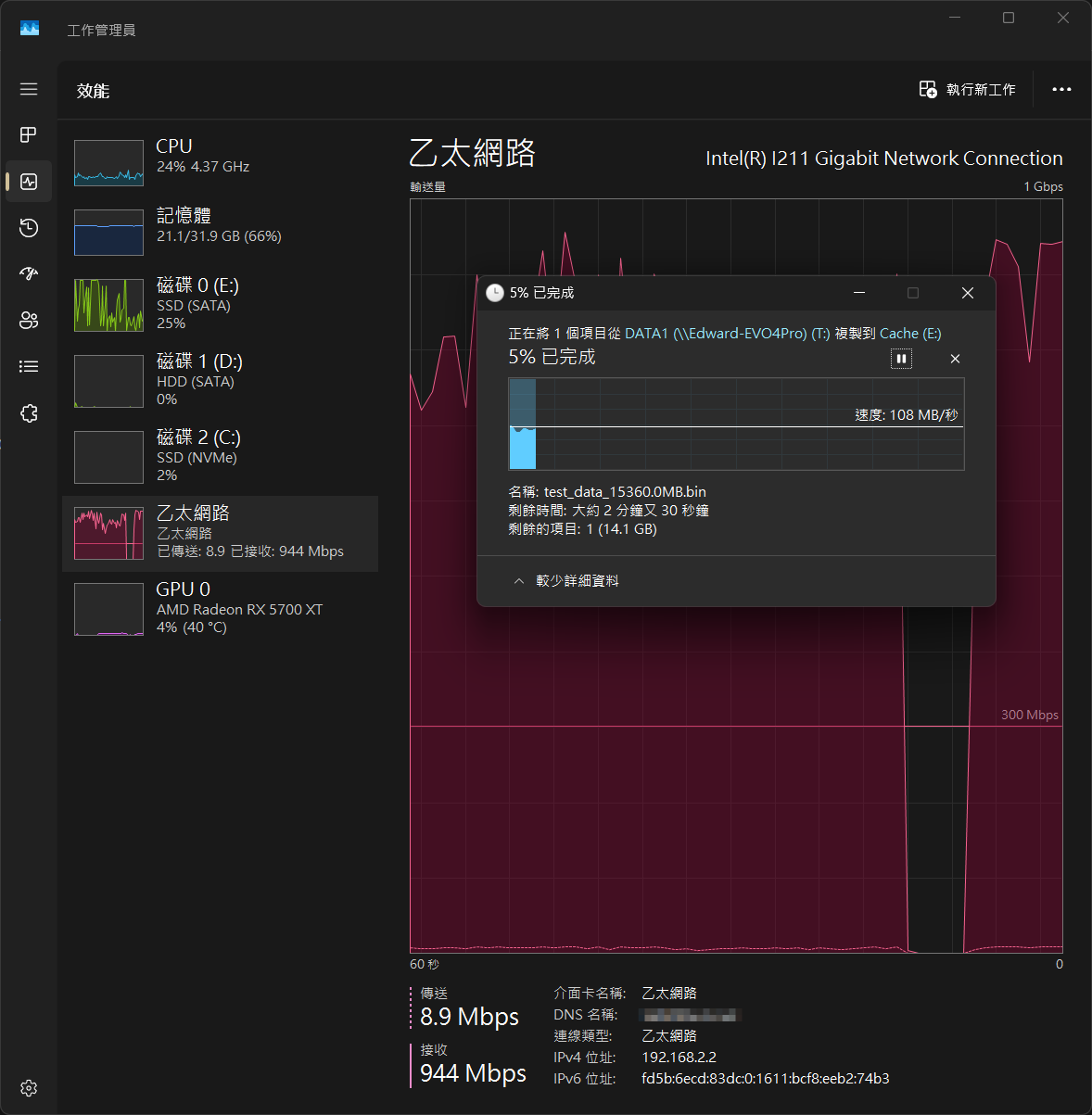Click the 60 秒 time axis label
The image size is (1092, 1115).
425,964
